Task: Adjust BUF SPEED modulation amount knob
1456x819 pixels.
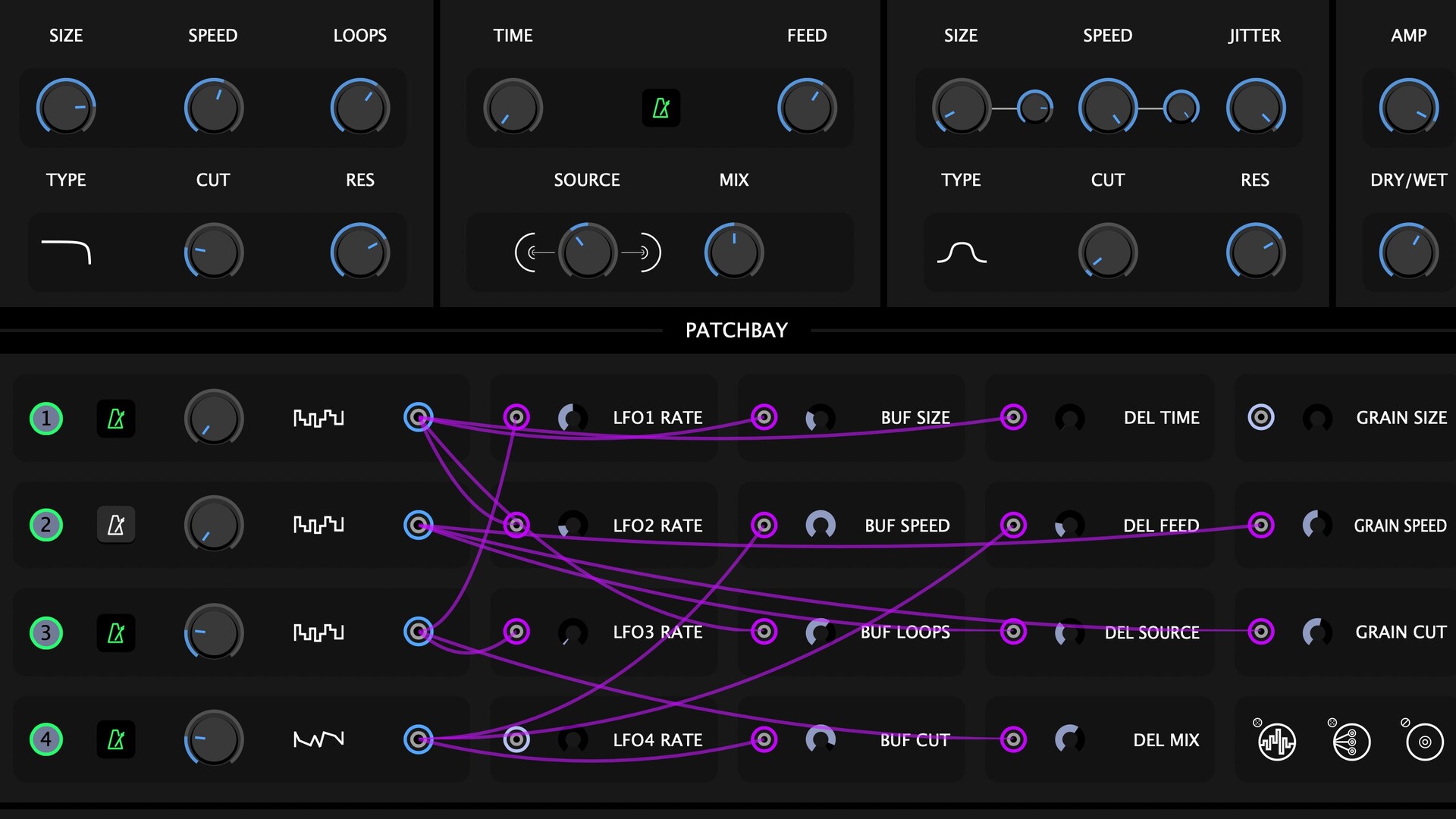Action: [x=821, y=525]
